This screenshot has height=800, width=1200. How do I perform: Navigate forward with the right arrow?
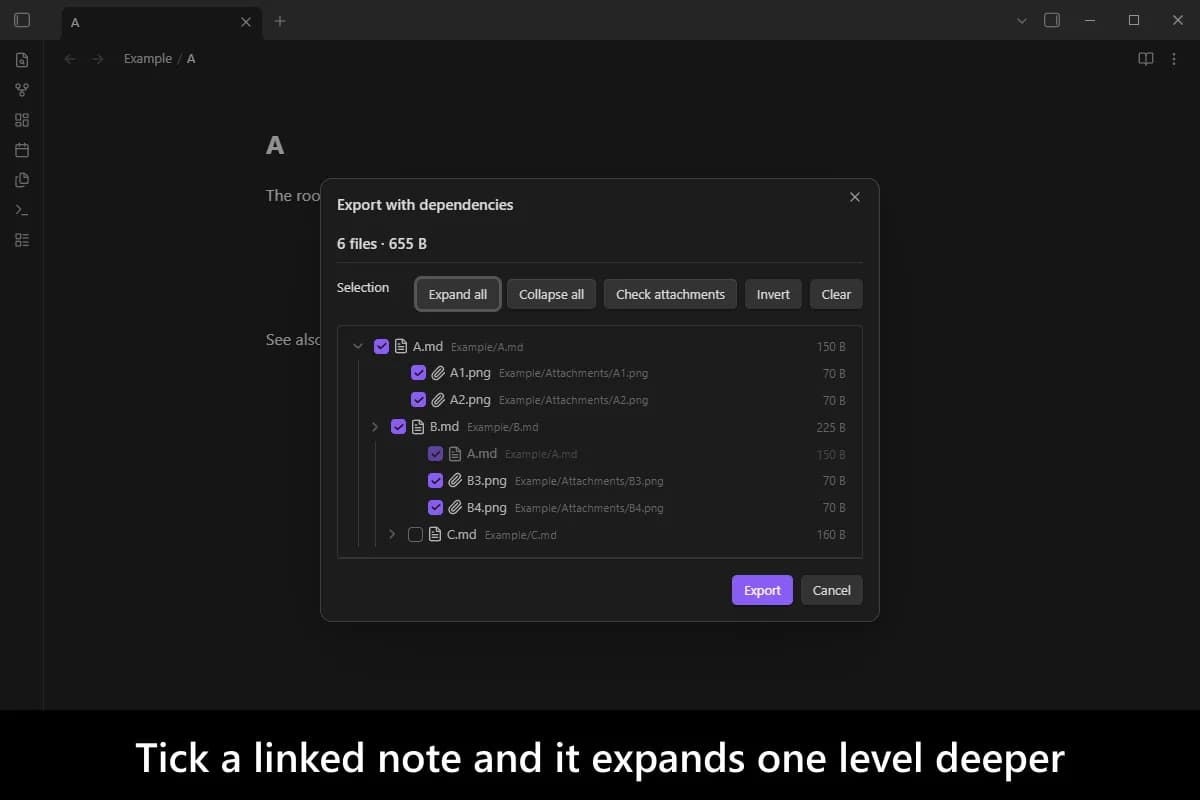[x=98, y=59]
